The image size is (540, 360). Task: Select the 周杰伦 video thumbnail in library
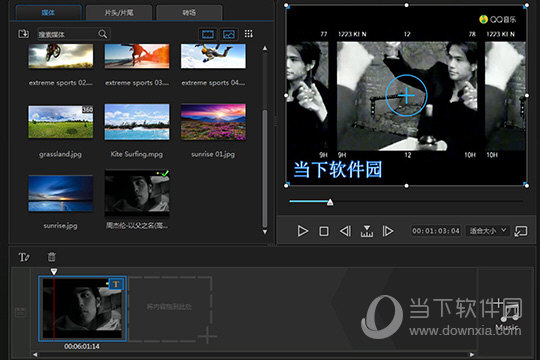tap(137, 194)
